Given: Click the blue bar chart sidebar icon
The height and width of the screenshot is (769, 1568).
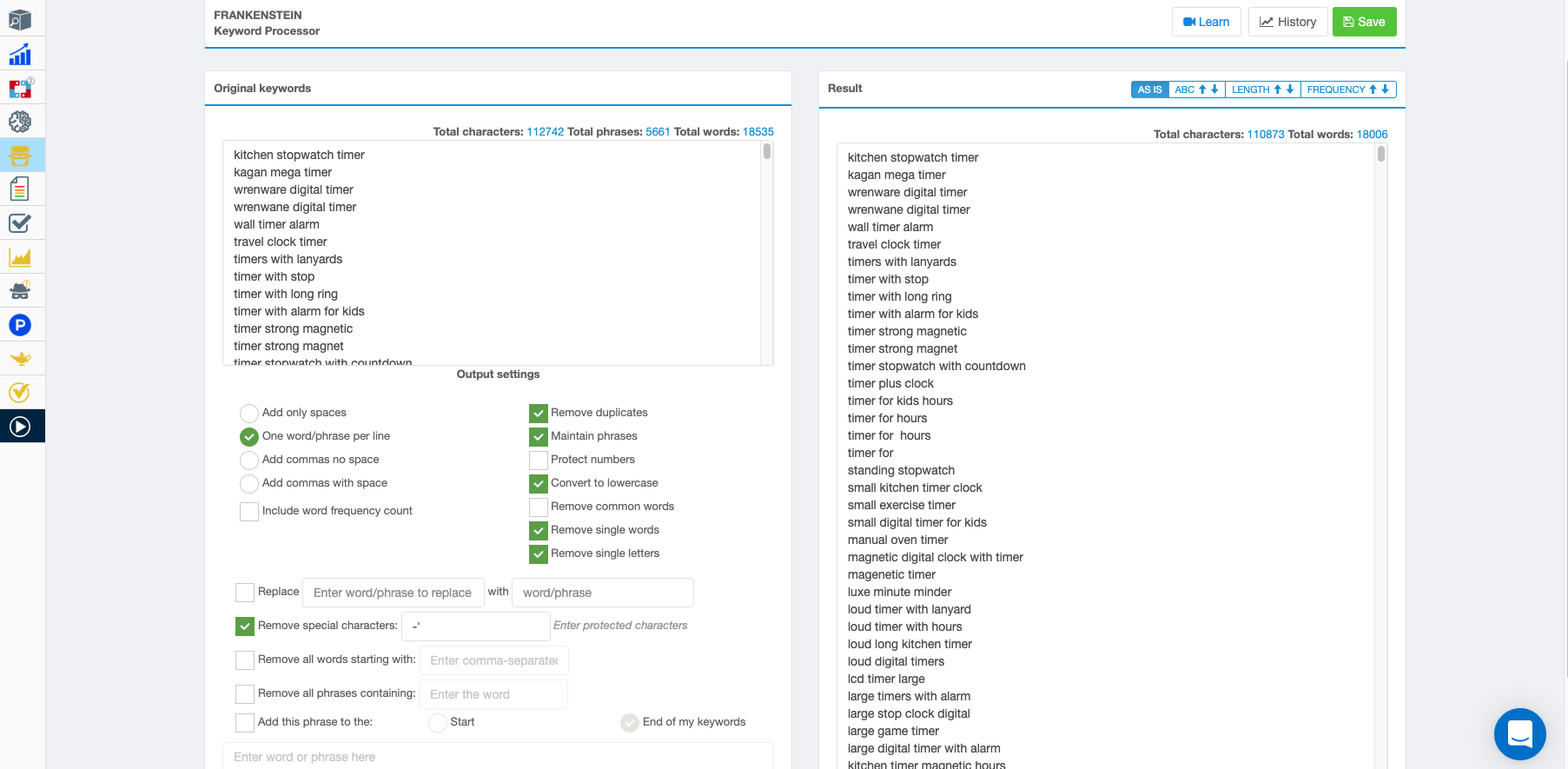Looking at the screenshot, I should point(20,55).
